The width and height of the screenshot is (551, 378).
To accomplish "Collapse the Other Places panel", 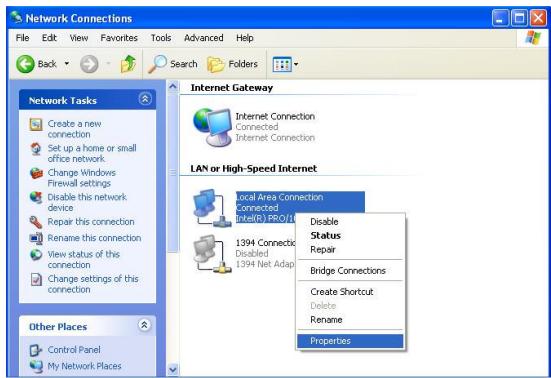I will (x=144, y=325).
